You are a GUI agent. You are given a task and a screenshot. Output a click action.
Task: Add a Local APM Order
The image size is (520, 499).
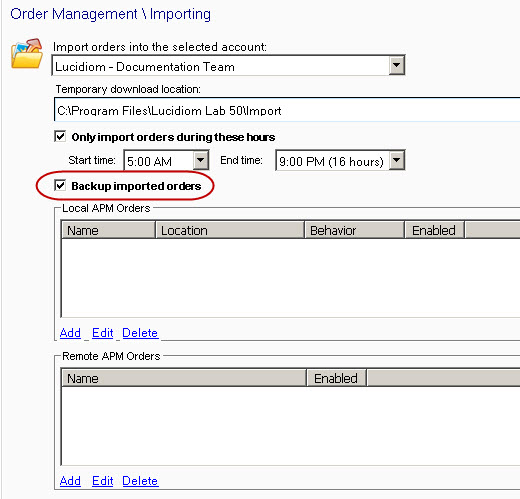70,333
